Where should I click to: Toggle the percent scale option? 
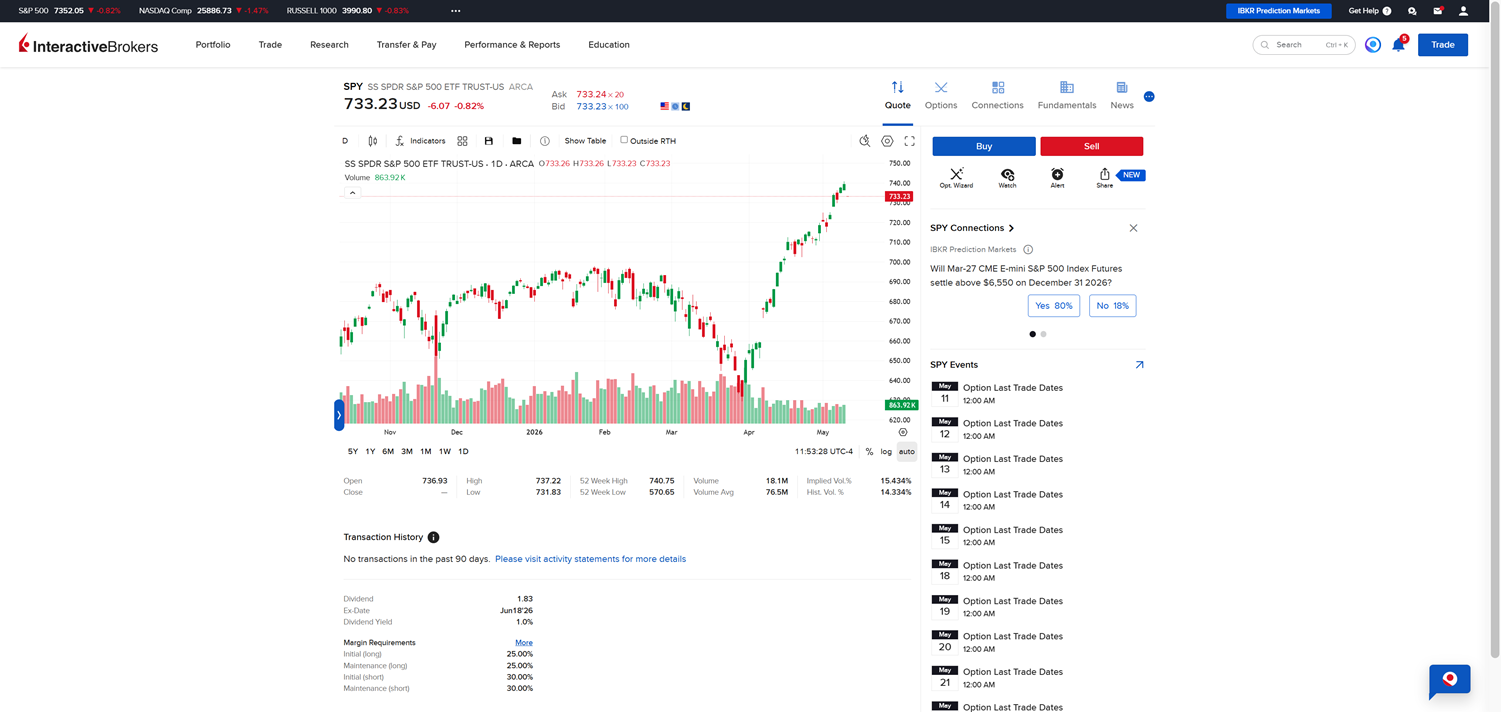pyautogui.click(x=869, y=452)
